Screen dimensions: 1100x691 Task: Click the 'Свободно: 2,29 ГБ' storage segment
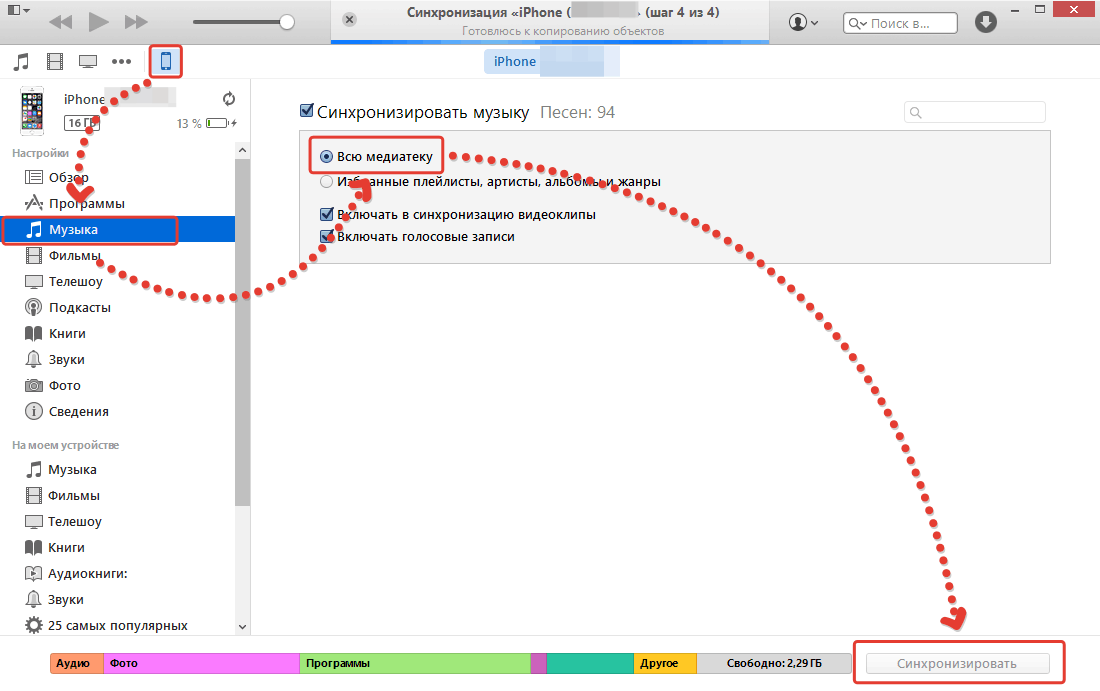(774, 663)
